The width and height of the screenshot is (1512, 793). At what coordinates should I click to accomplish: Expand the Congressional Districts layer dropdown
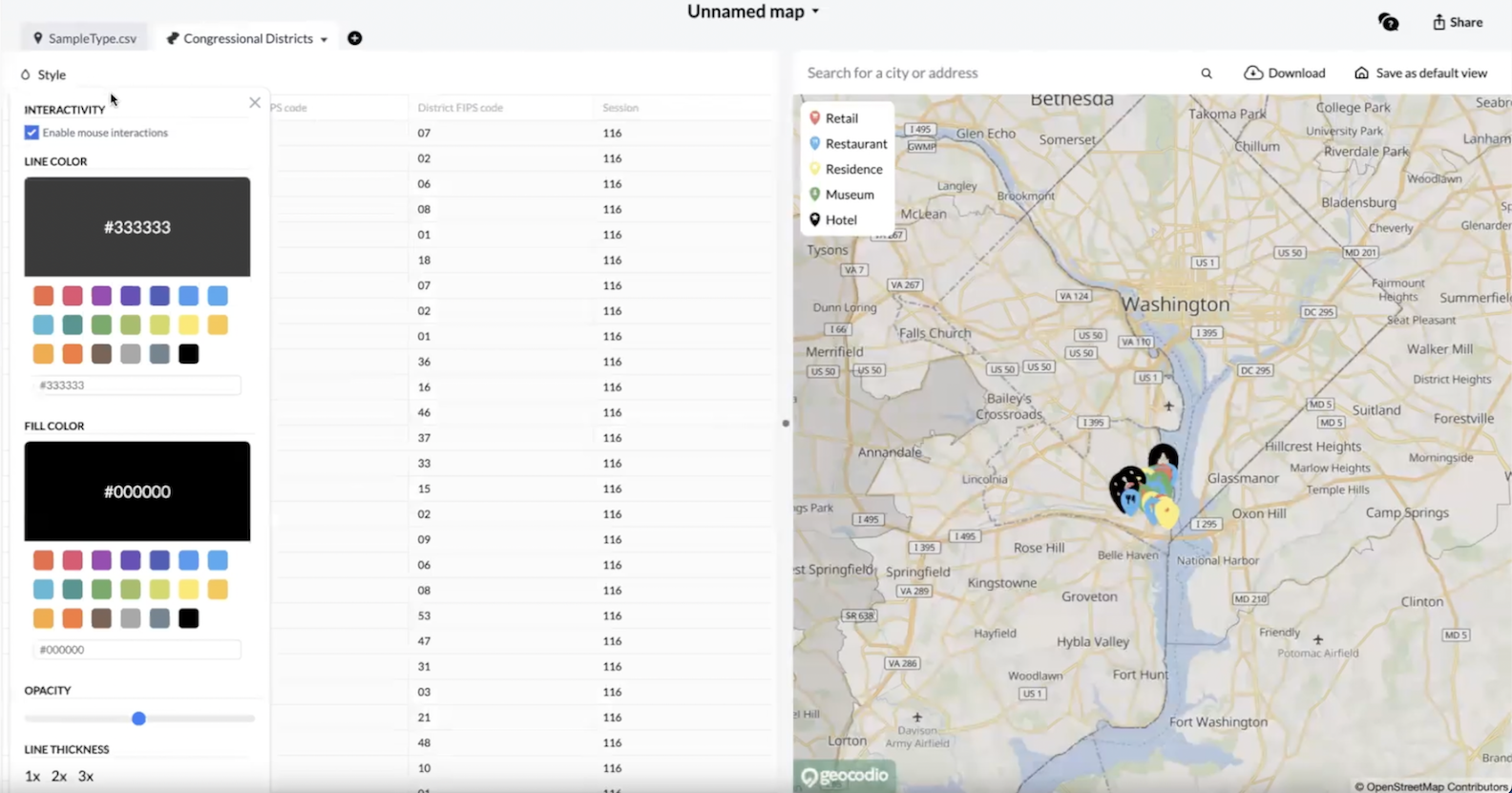click(324, 39)
